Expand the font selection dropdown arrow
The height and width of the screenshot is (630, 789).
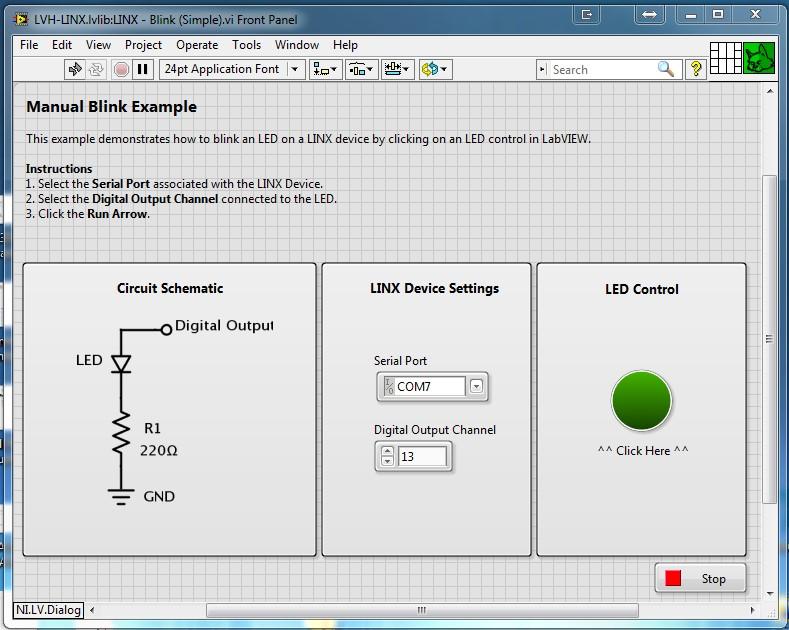(x=295, y=69)
